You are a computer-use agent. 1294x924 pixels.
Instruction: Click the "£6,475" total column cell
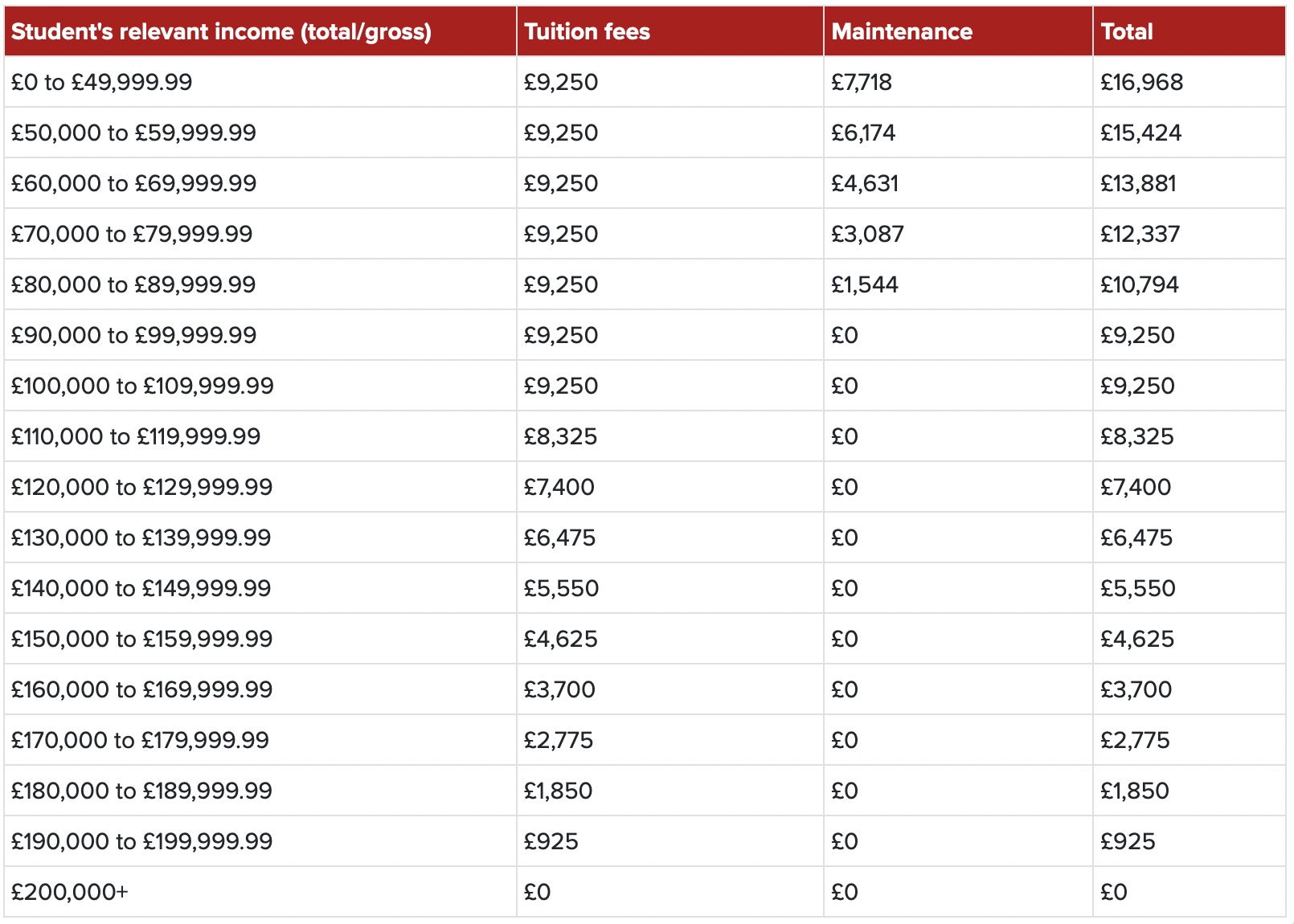click(1190, 538)
